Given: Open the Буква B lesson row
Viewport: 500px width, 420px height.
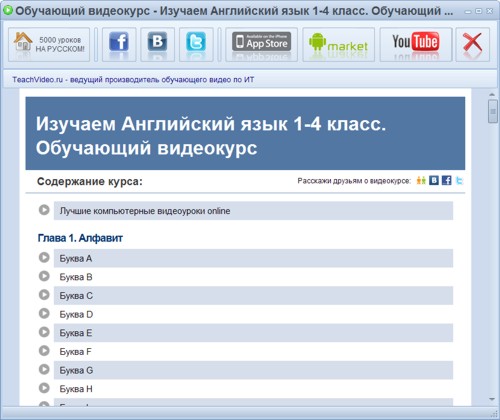Looking at the screenshot, I should pyautogui.click(x=253, y=277).
